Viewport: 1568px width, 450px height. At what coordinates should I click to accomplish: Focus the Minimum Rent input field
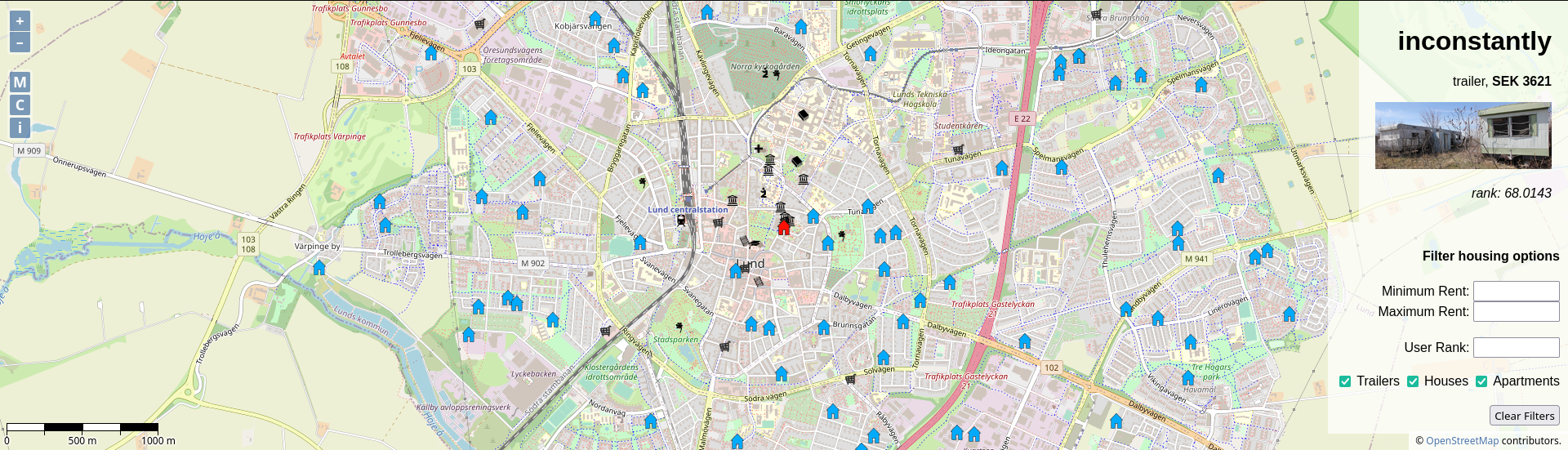pyautogui.click(x=1516, y=292)
